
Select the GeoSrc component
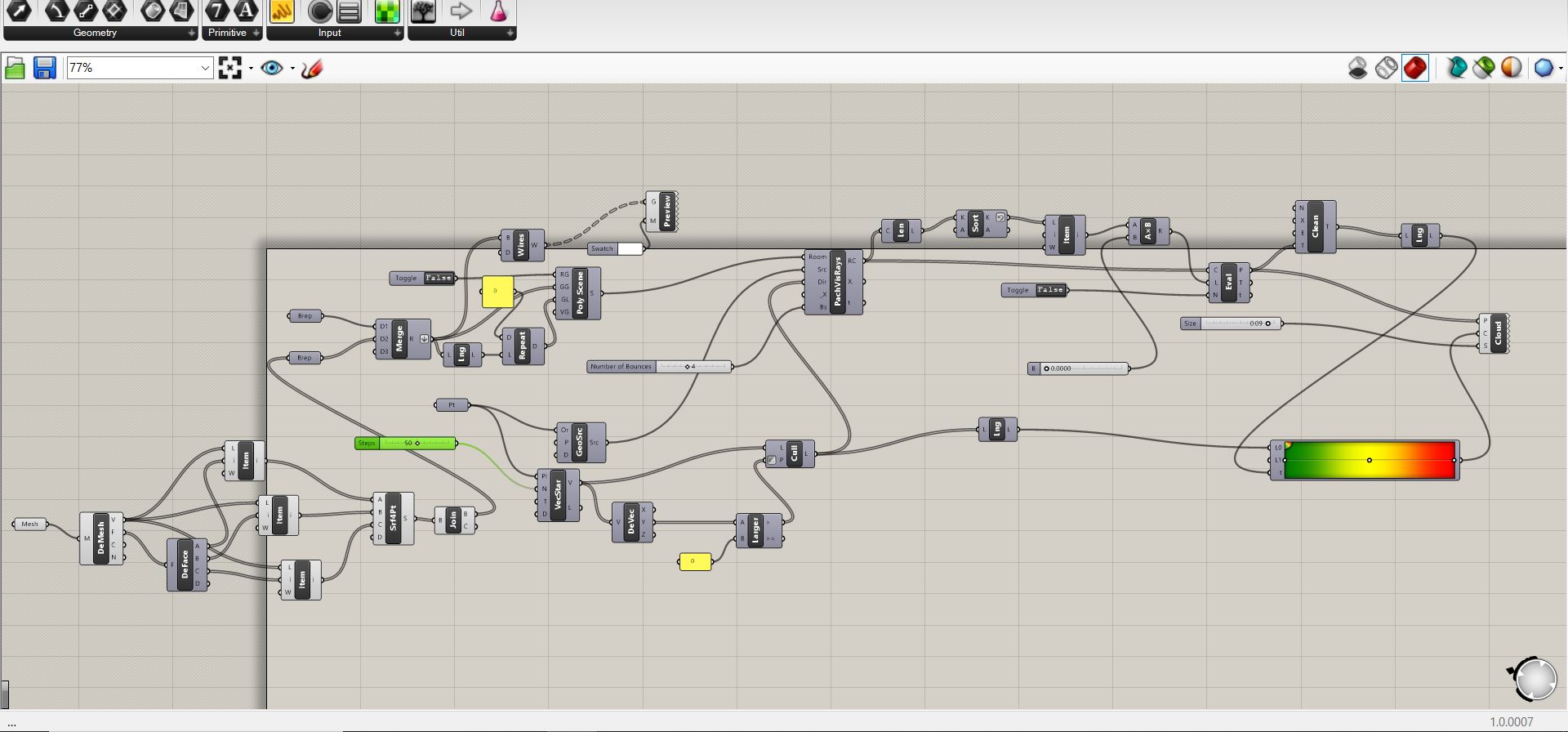point(580,442)
